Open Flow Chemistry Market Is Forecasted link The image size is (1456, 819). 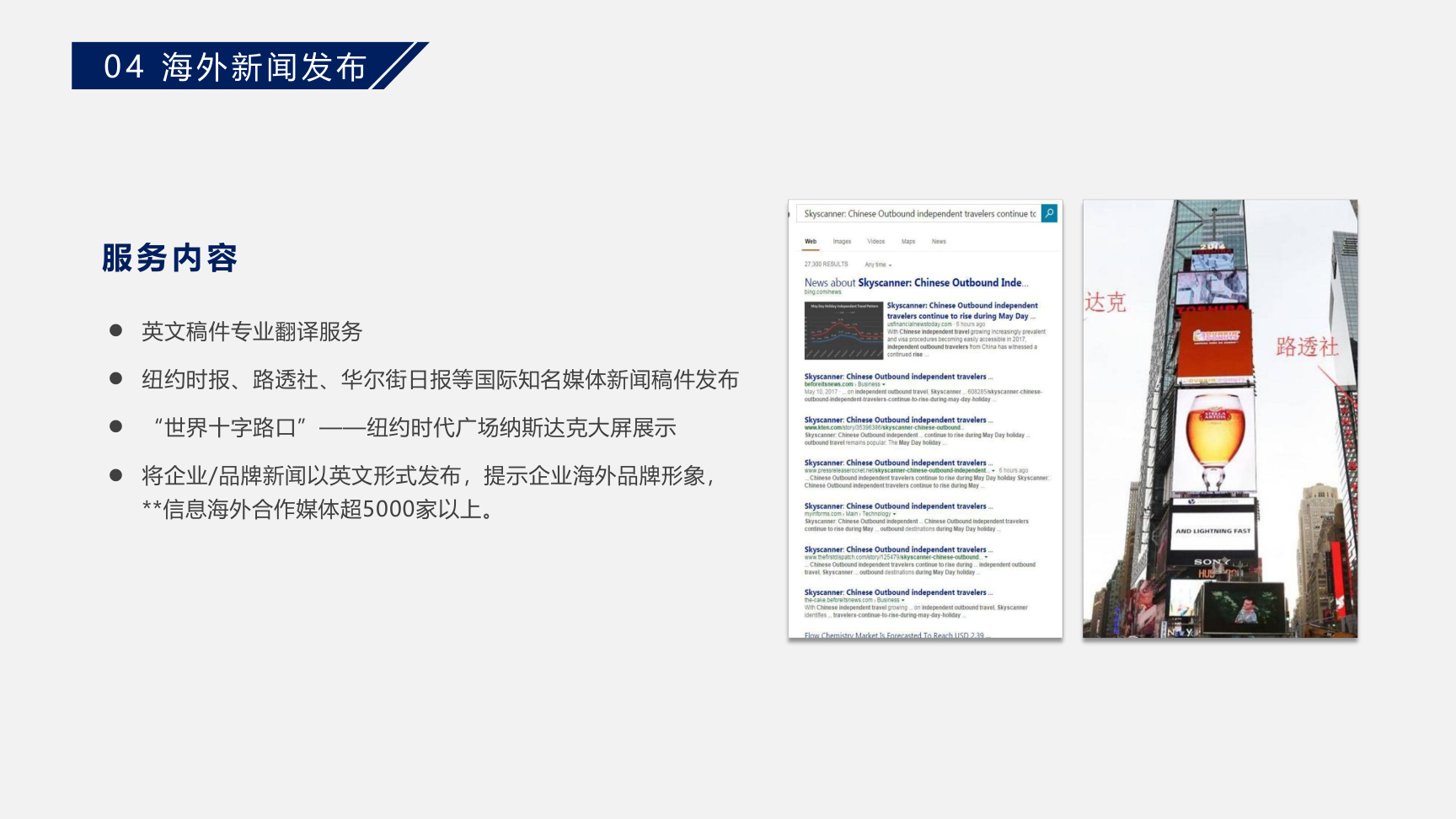(x=897, y=634)
